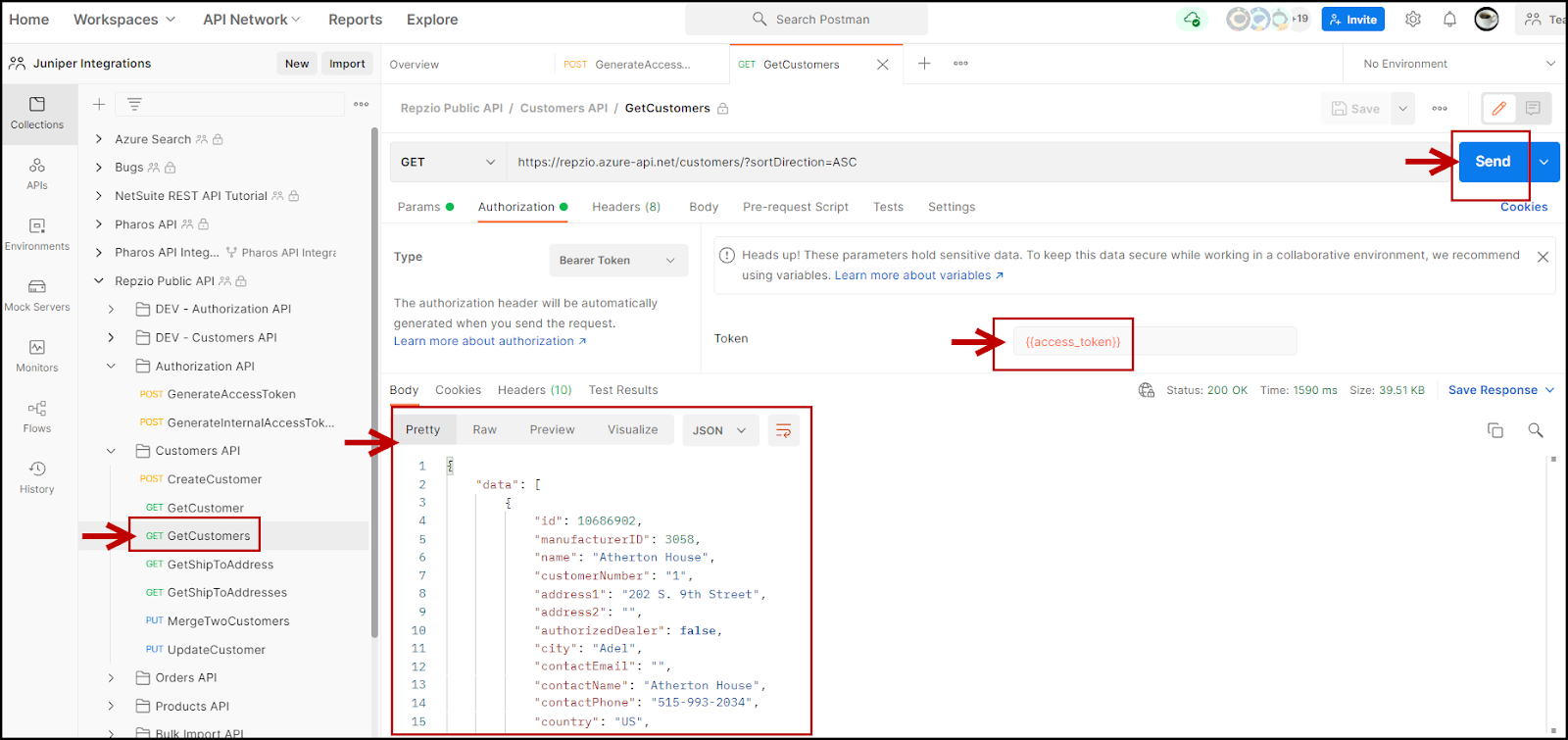Open the Save Response dropdown
The width and height of the screenshot is (1568, 740).
pos(1501,390)
